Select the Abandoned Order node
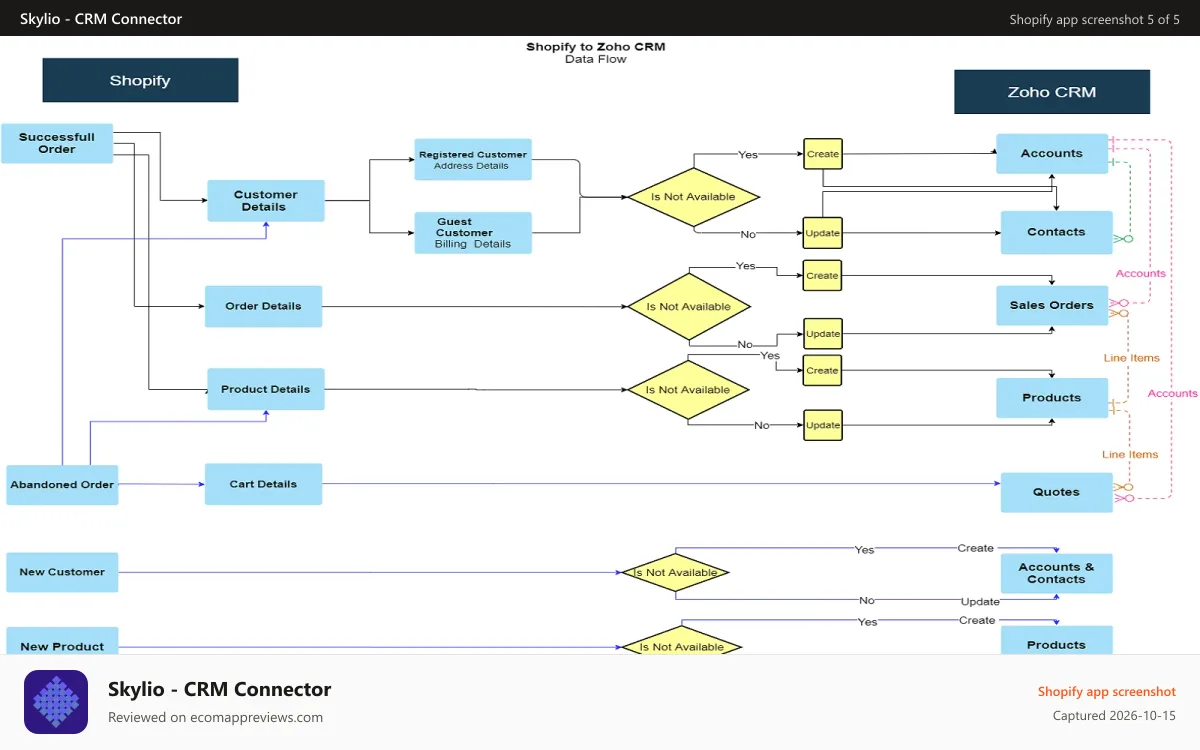1200x750 pixels. 62,485
